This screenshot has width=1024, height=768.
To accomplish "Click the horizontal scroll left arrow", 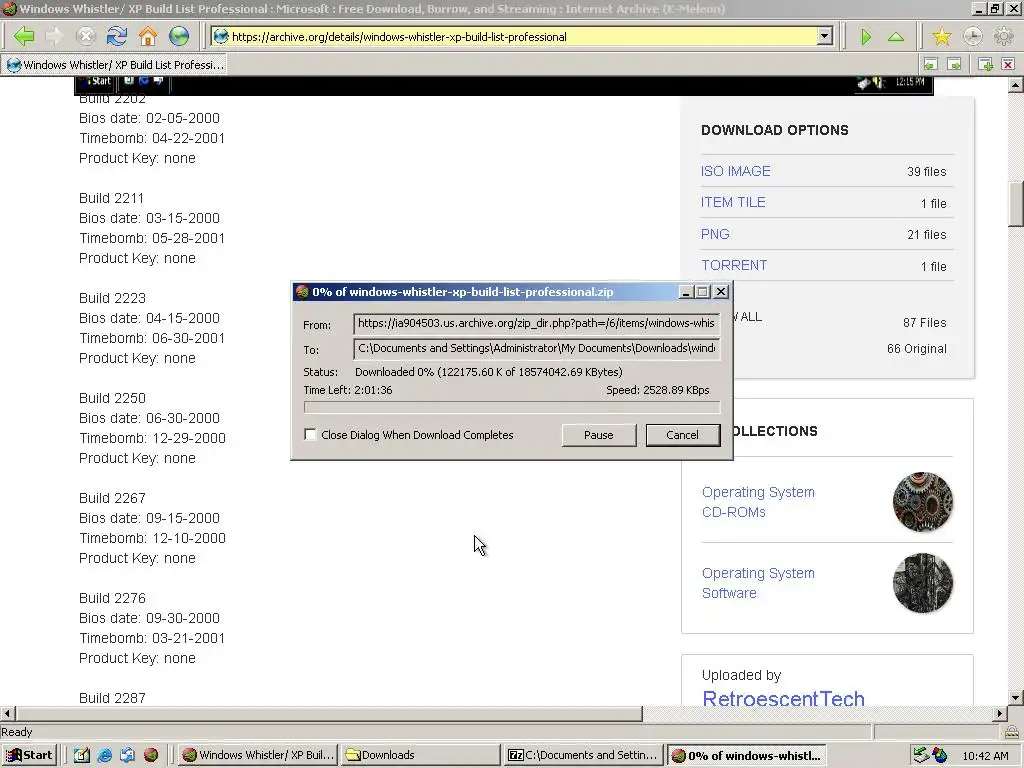I will point(8,714).
